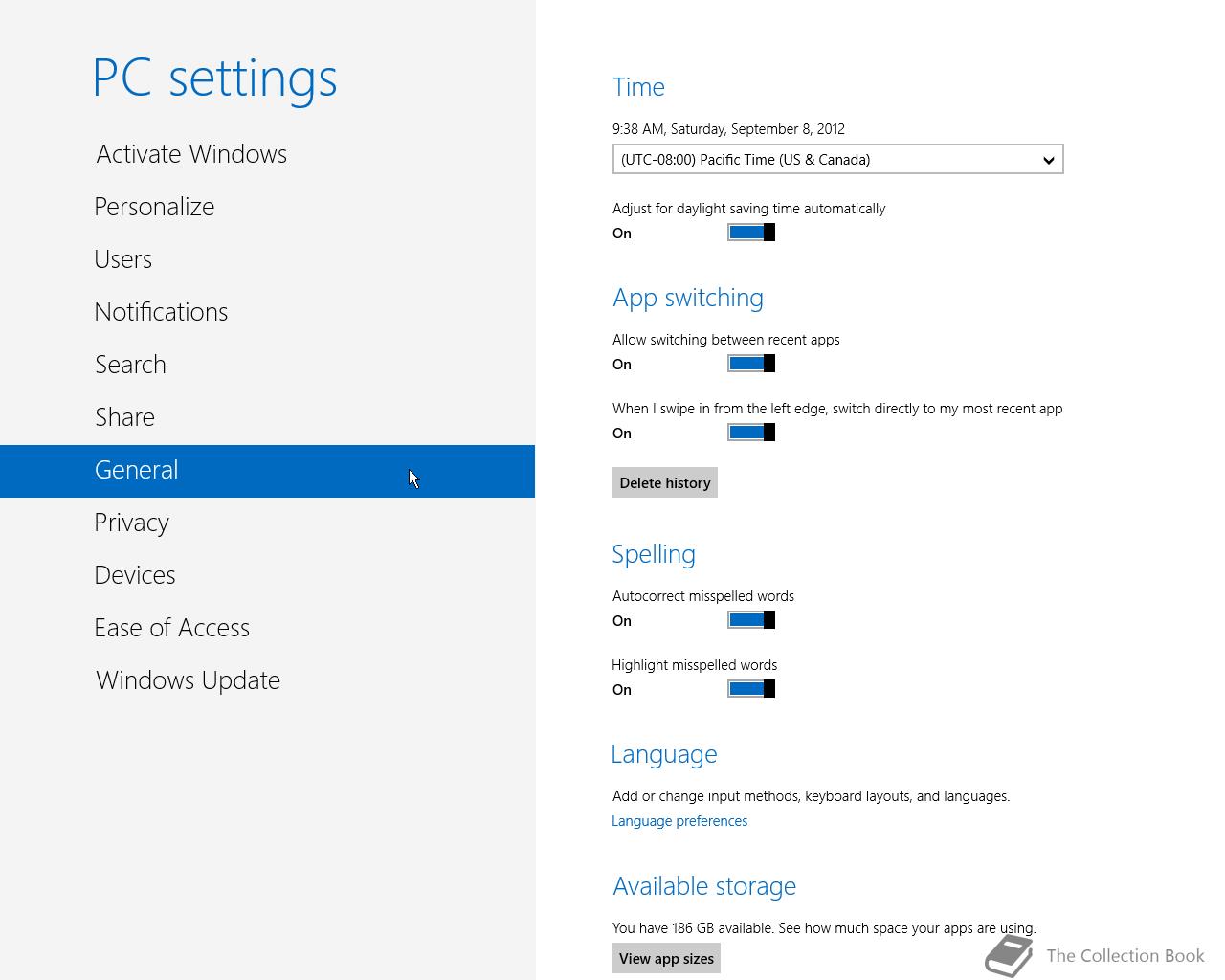
Task: Select the highlighted General category
Action: [x=267, y=471]
